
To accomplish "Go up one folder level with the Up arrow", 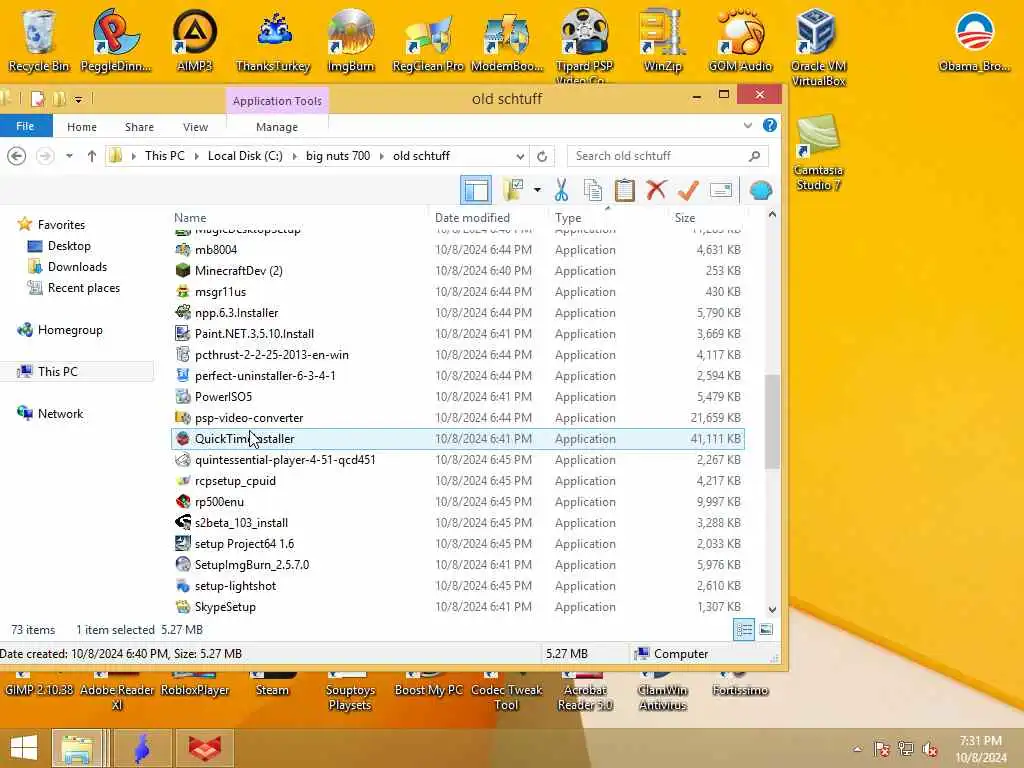I will [91, 156].
